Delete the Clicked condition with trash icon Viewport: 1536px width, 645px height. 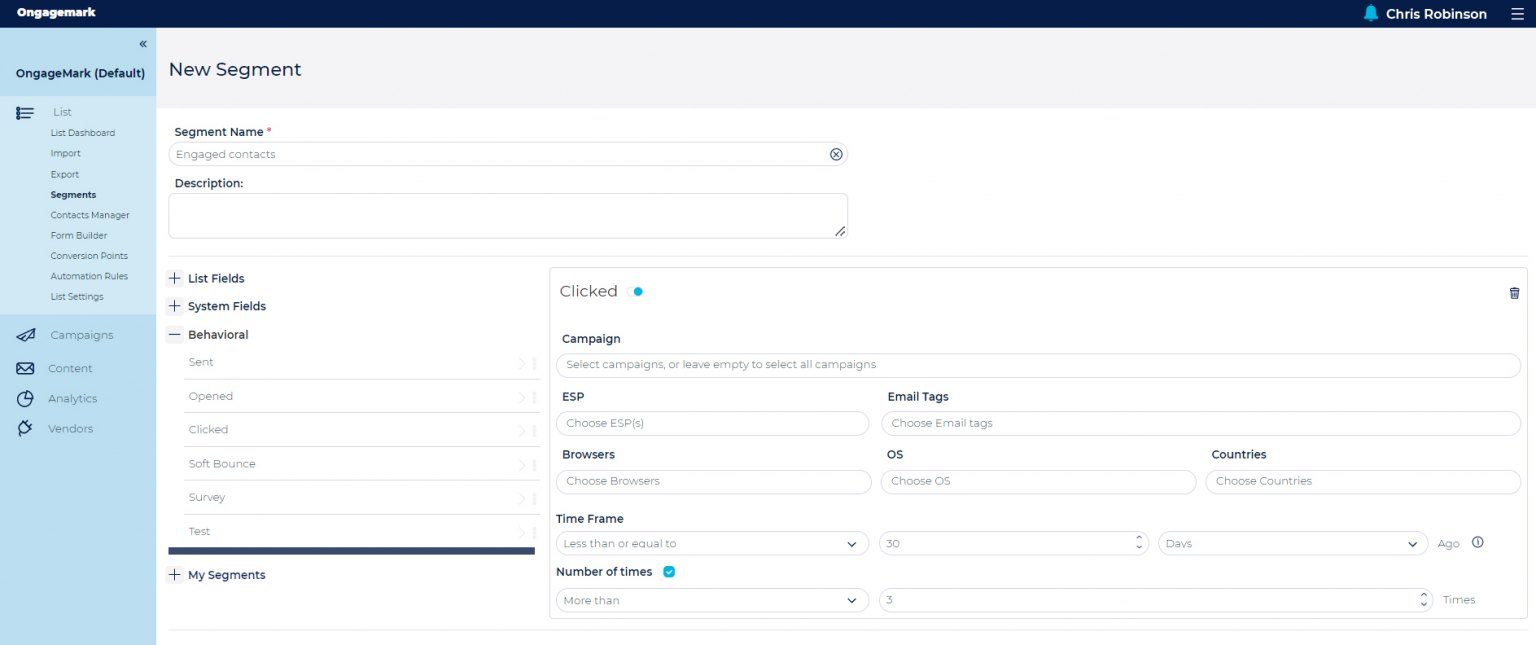point(1514,293)
